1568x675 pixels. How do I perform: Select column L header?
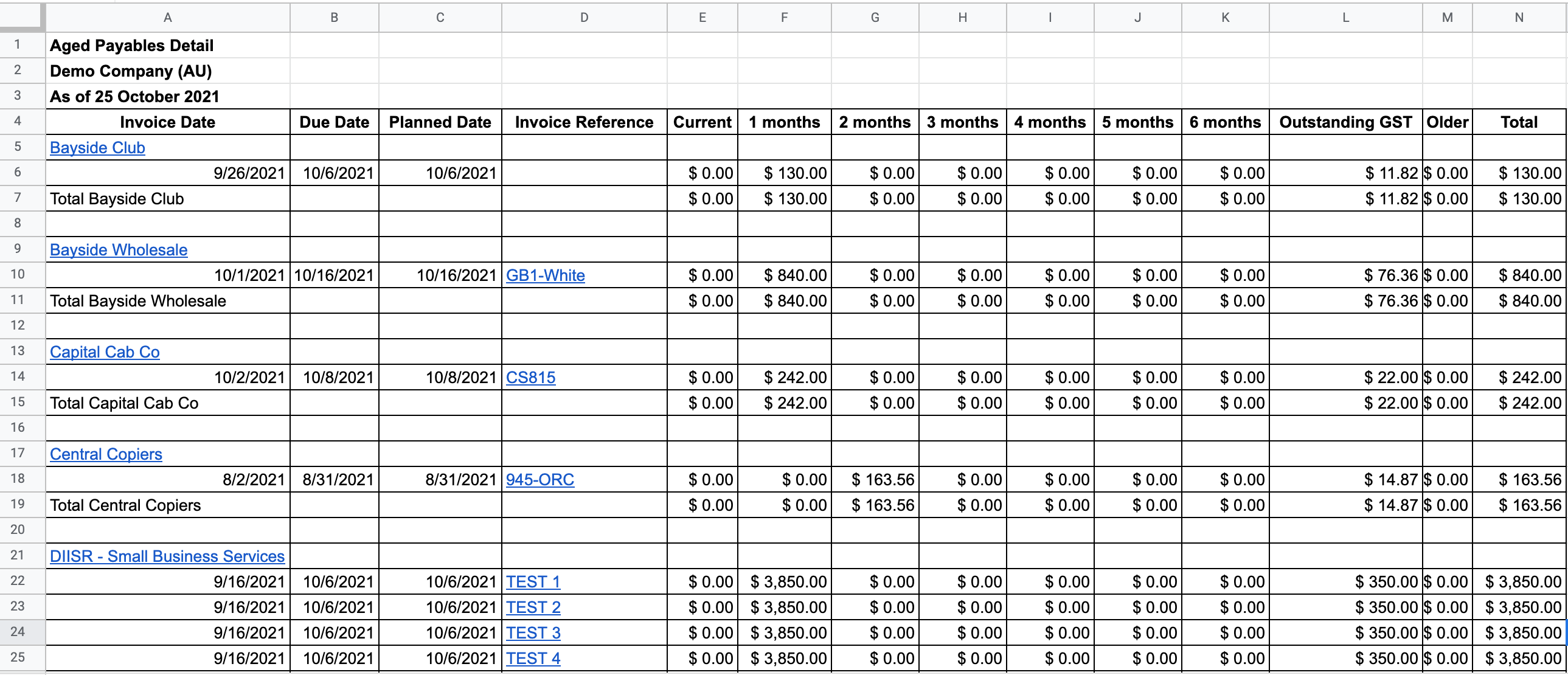click(1346, 18)
